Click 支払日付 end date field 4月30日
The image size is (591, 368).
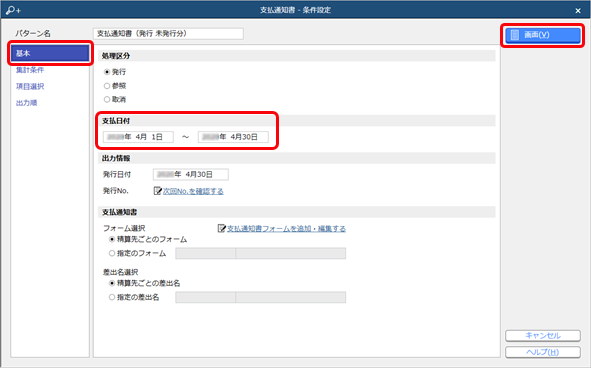(233, 137)
